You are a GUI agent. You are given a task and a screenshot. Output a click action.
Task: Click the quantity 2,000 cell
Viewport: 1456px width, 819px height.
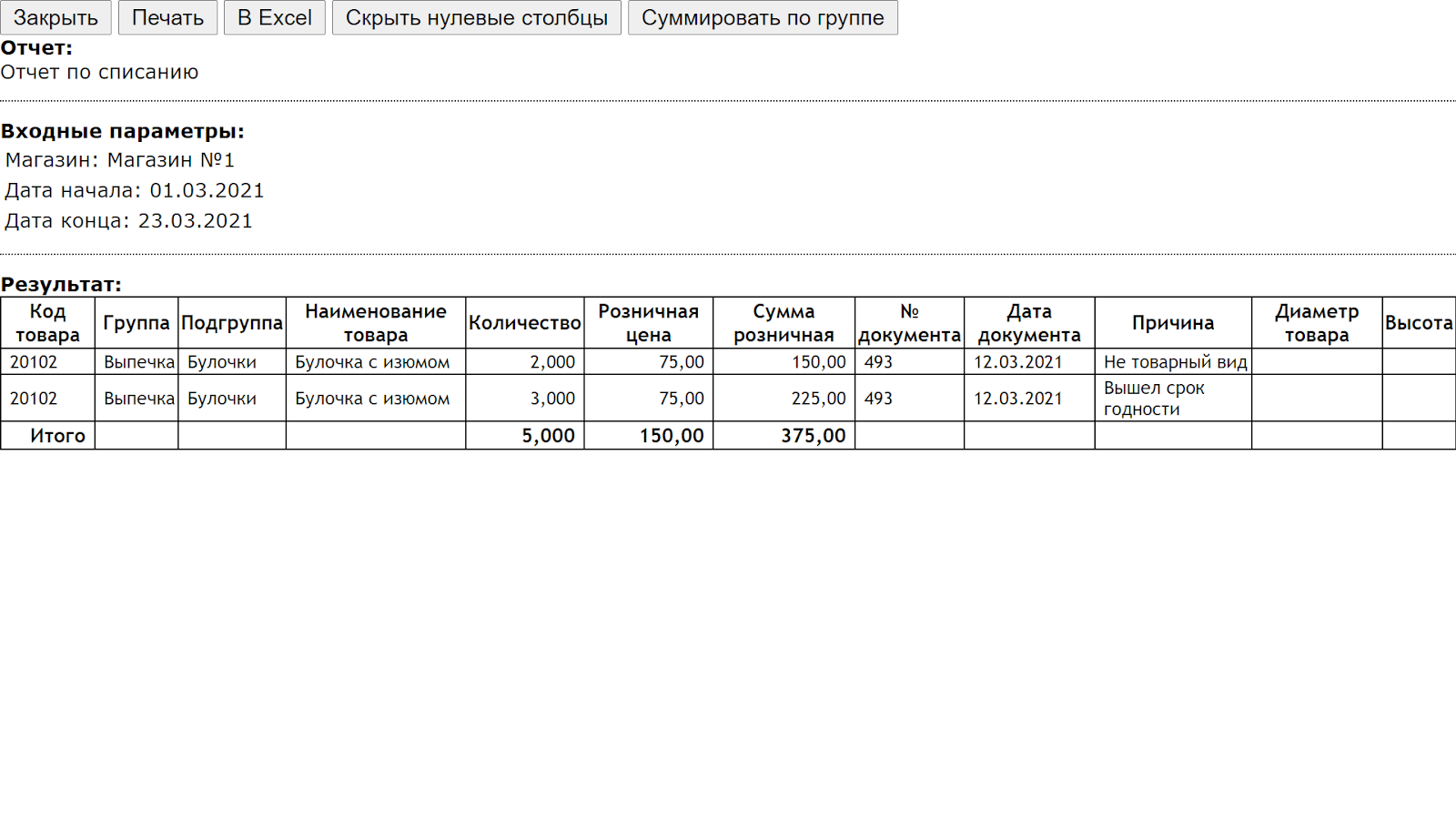pos(551,362)
